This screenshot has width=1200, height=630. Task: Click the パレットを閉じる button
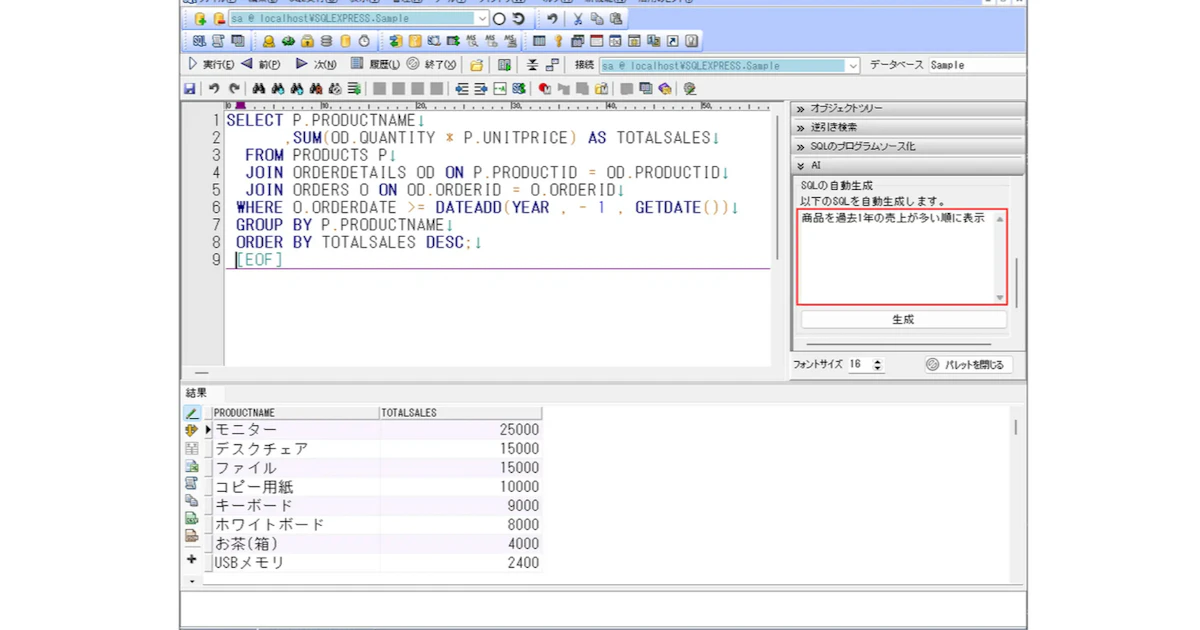(967, 365)
